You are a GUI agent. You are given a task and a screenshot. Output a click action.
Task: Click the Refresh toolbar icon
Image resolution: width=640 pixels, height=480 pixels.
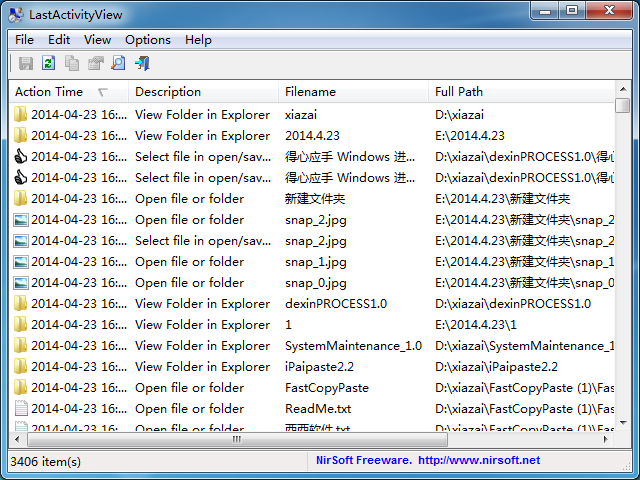[x=49, y=63]
